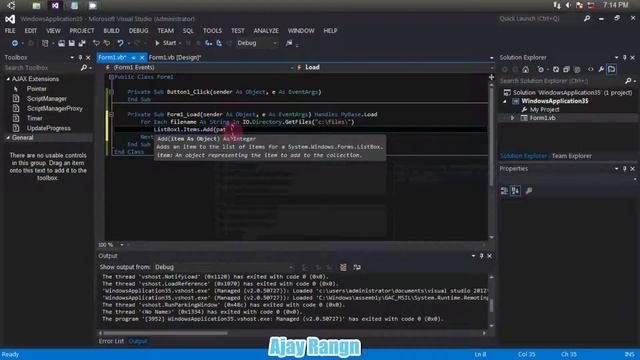Auto-hide the Toolbox panel with the pin
Viewport: 640px width, 360px height.
point(80,58)
